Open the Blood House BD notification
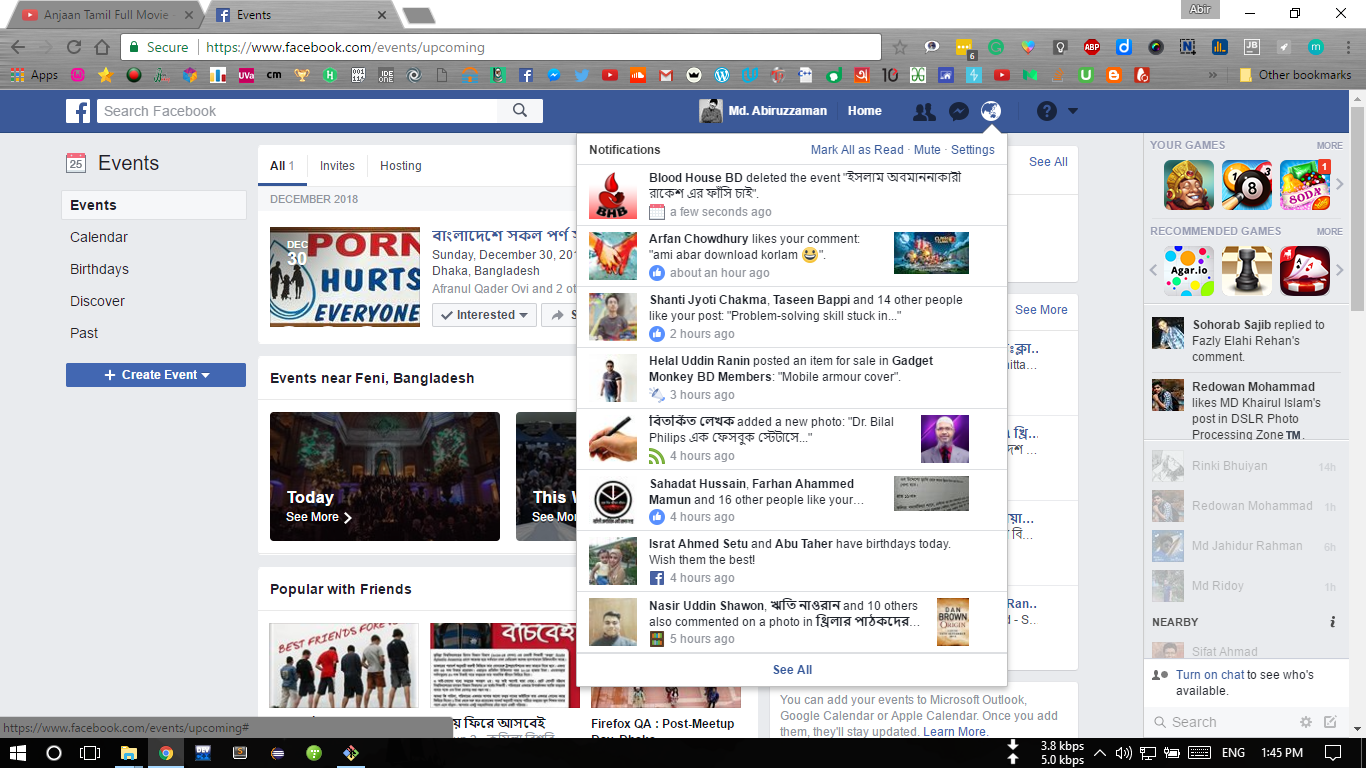The width and height of the screenshot is (1366, 768). (792, 195)
